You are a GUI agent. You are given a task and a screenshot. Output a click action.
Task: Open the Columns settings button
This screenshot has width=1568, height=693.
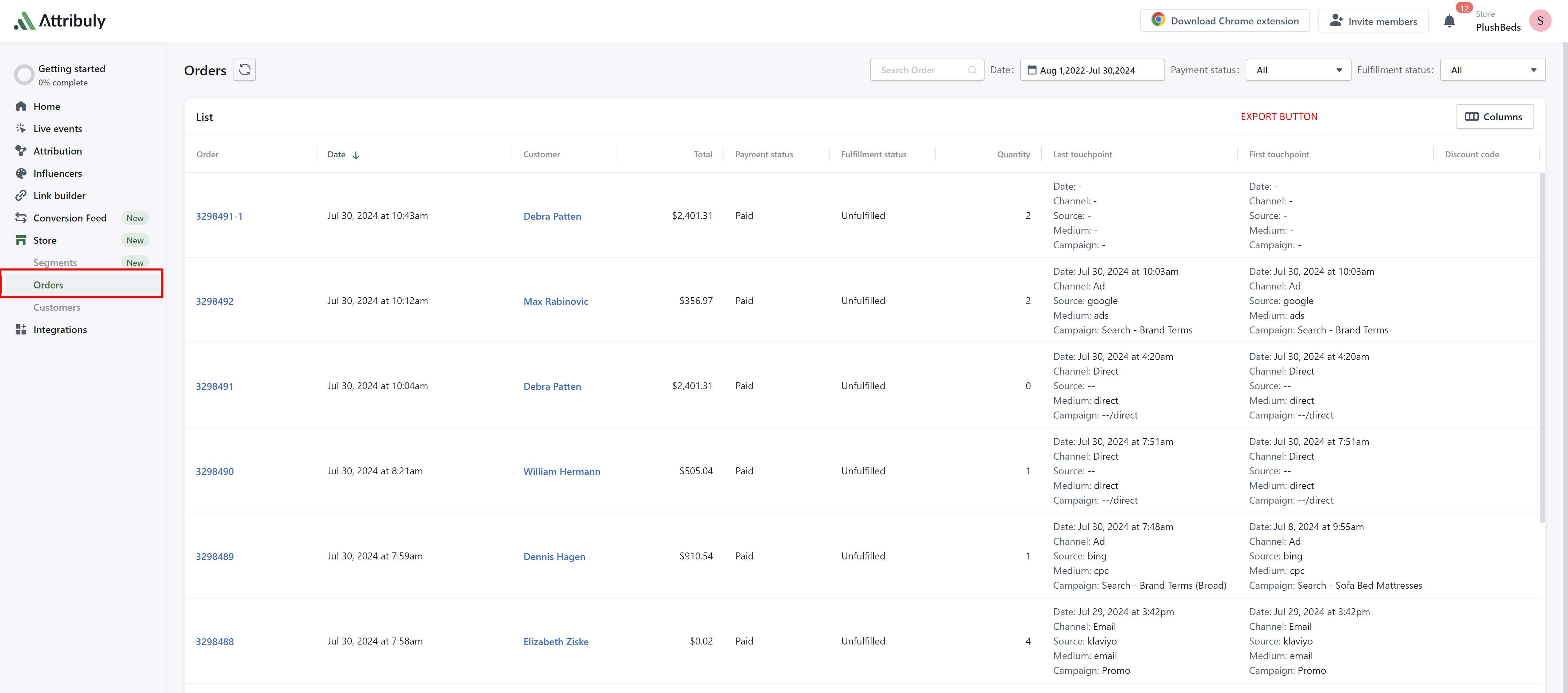(x=1494, y=116)
